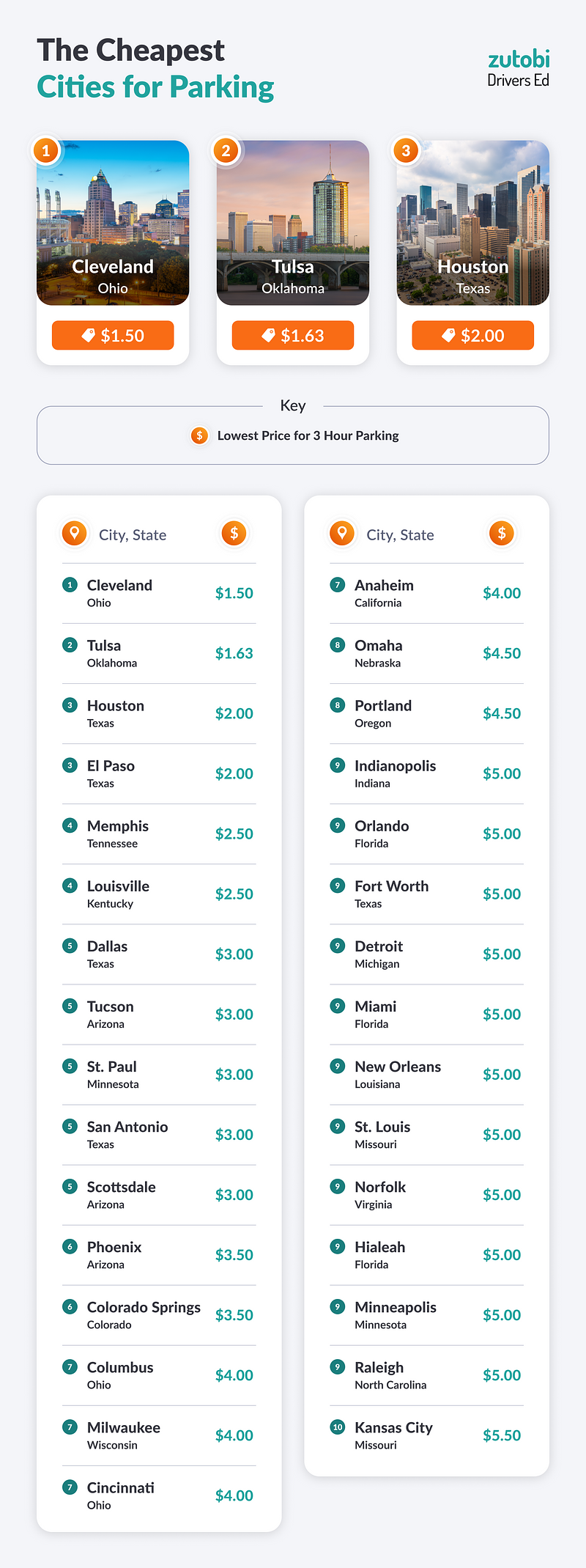Click the dollar icon in right table header

(502, 533)
